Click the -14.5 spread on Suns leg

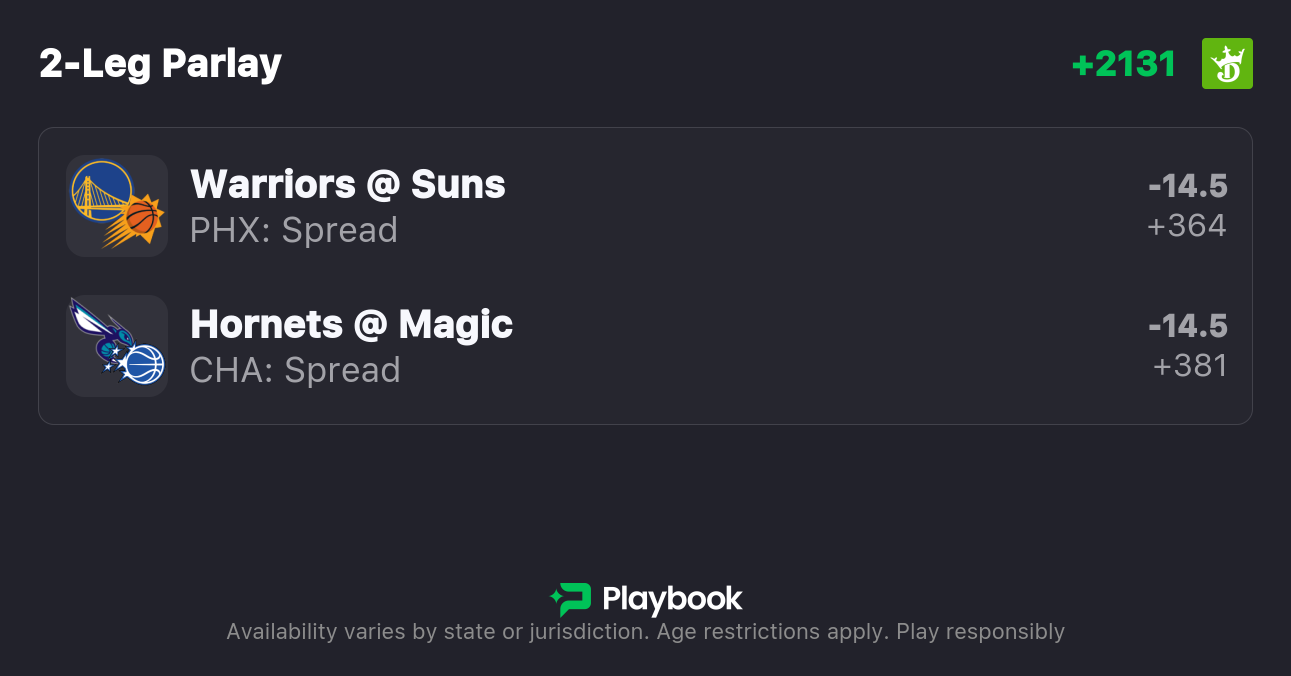click(1187, 186)
